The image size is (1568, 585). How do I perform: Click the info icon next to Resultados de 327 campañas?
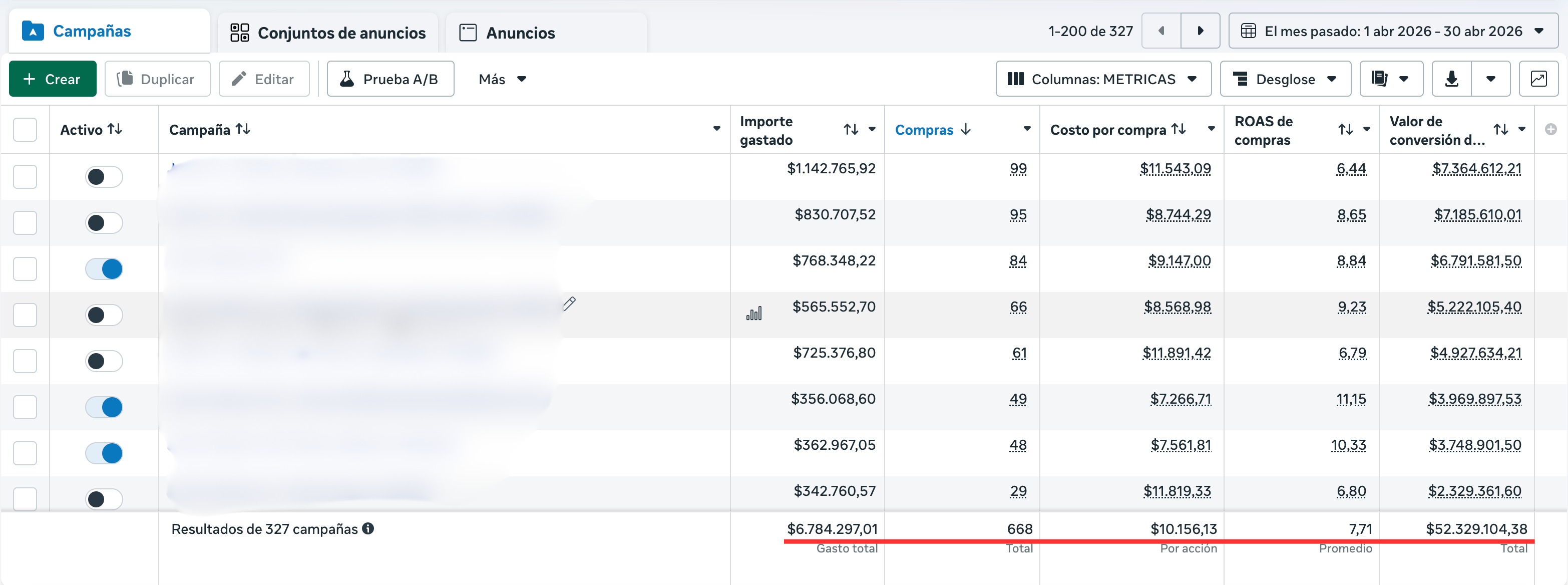click(368, 528)
